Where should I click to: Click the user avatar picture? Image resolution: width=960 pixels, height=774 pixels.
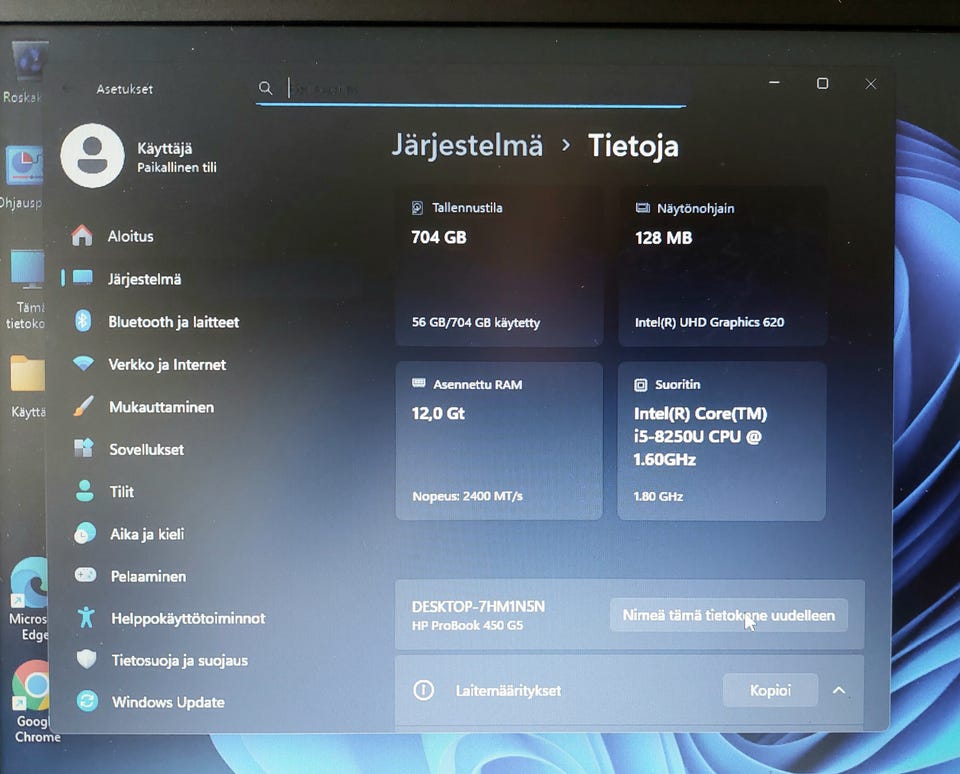click(x=92, y=156)
